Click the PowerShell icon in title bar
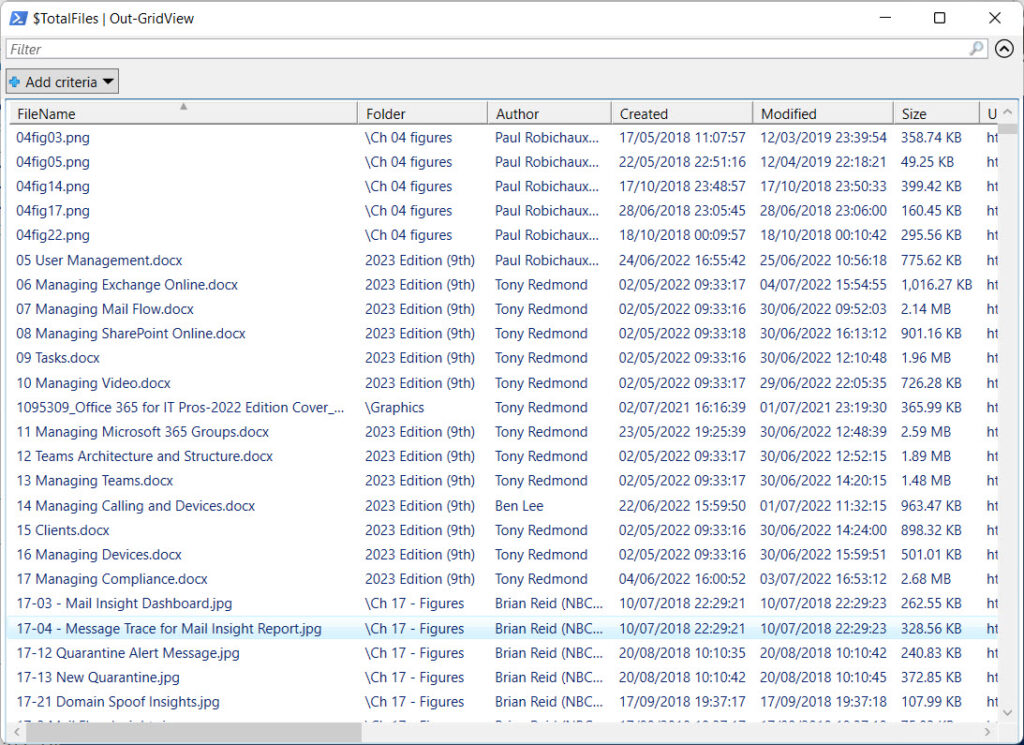Screen dimensions: 1024x745 coord(18,18)
